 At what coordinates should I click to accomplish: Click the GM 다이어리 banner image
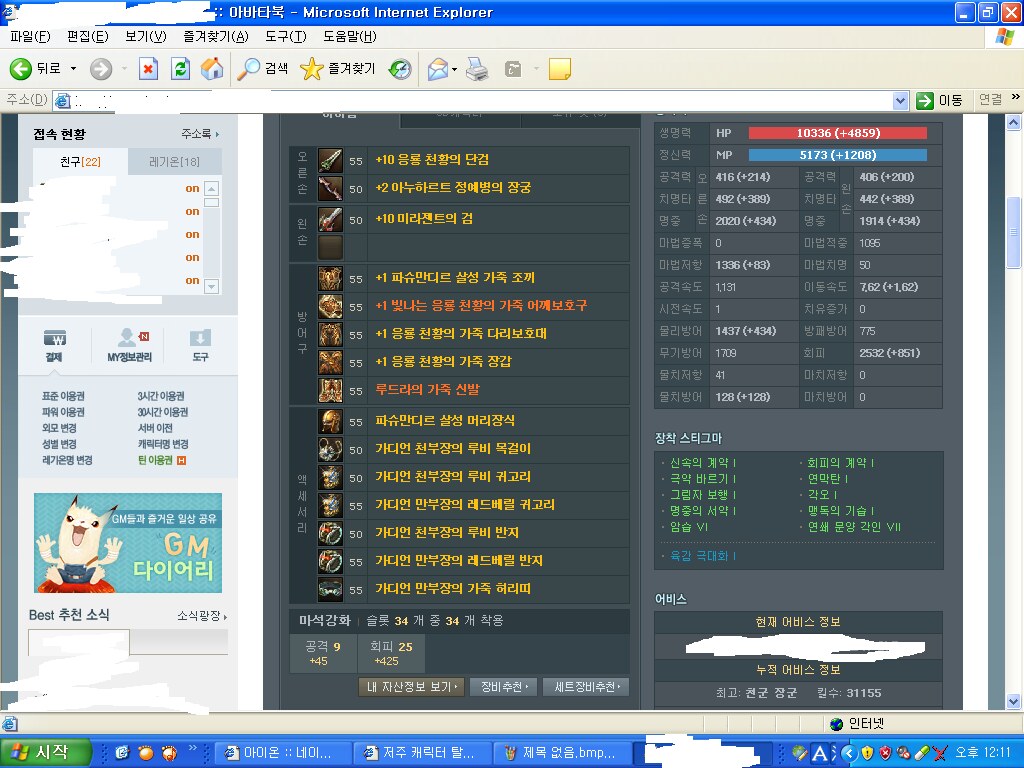128,543
